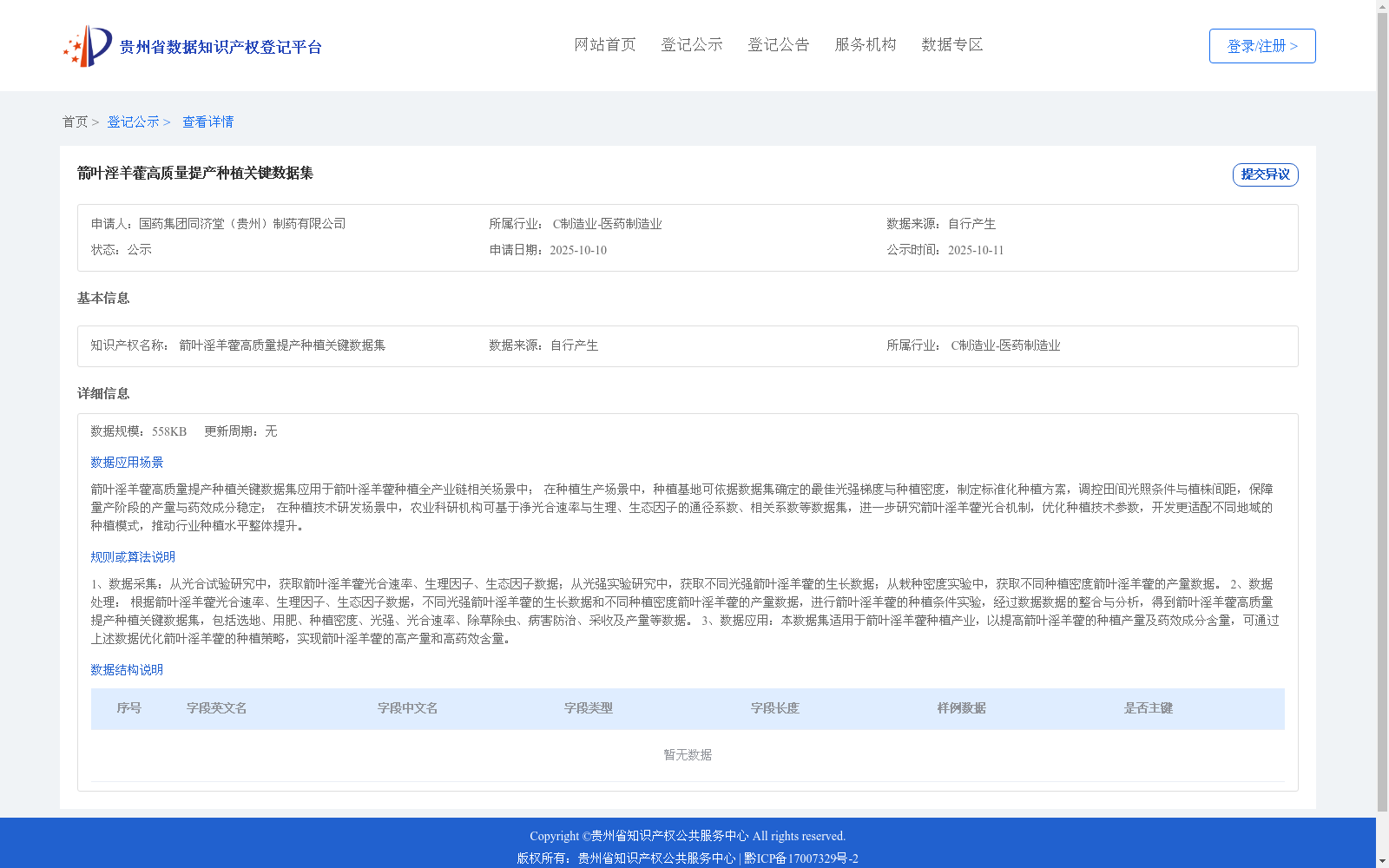Screen dimensions: 1389x868
Task: Click 序号 column header
Action: [x=129, y=708]
